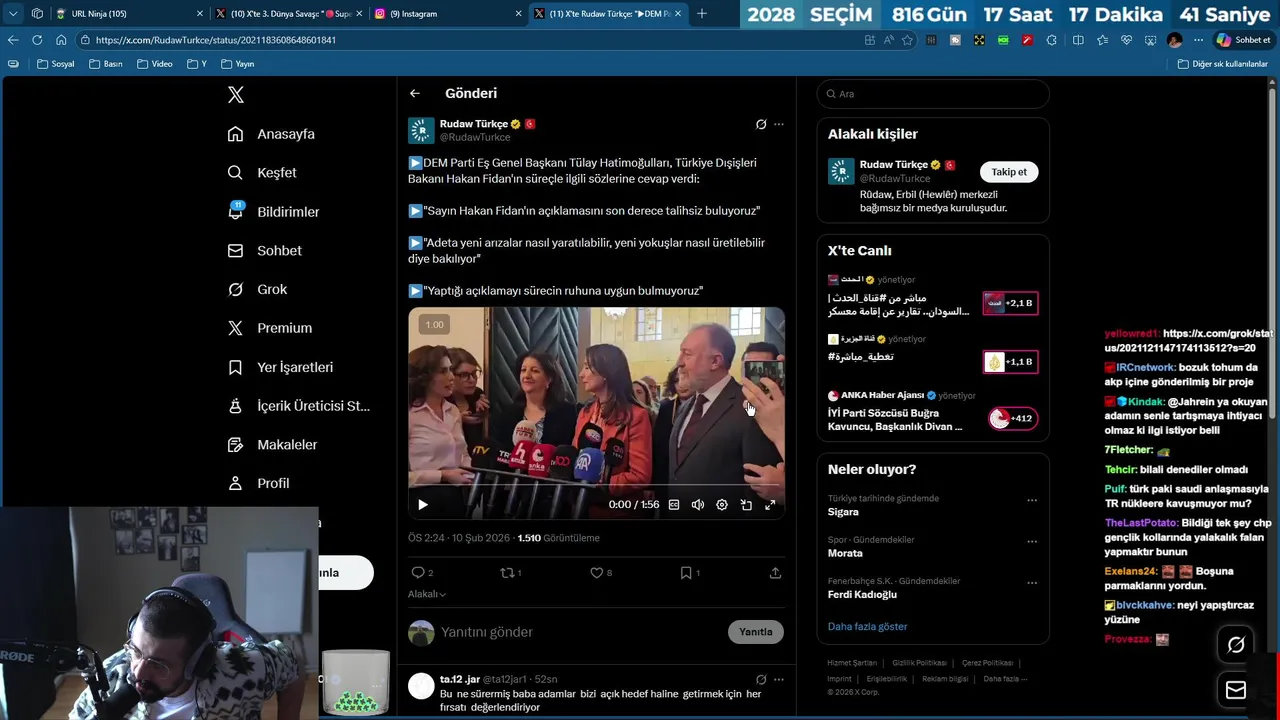Click the share icon under post
Image resolution: width=1280 pixels, height=720 pixels.
pos(775,573)
